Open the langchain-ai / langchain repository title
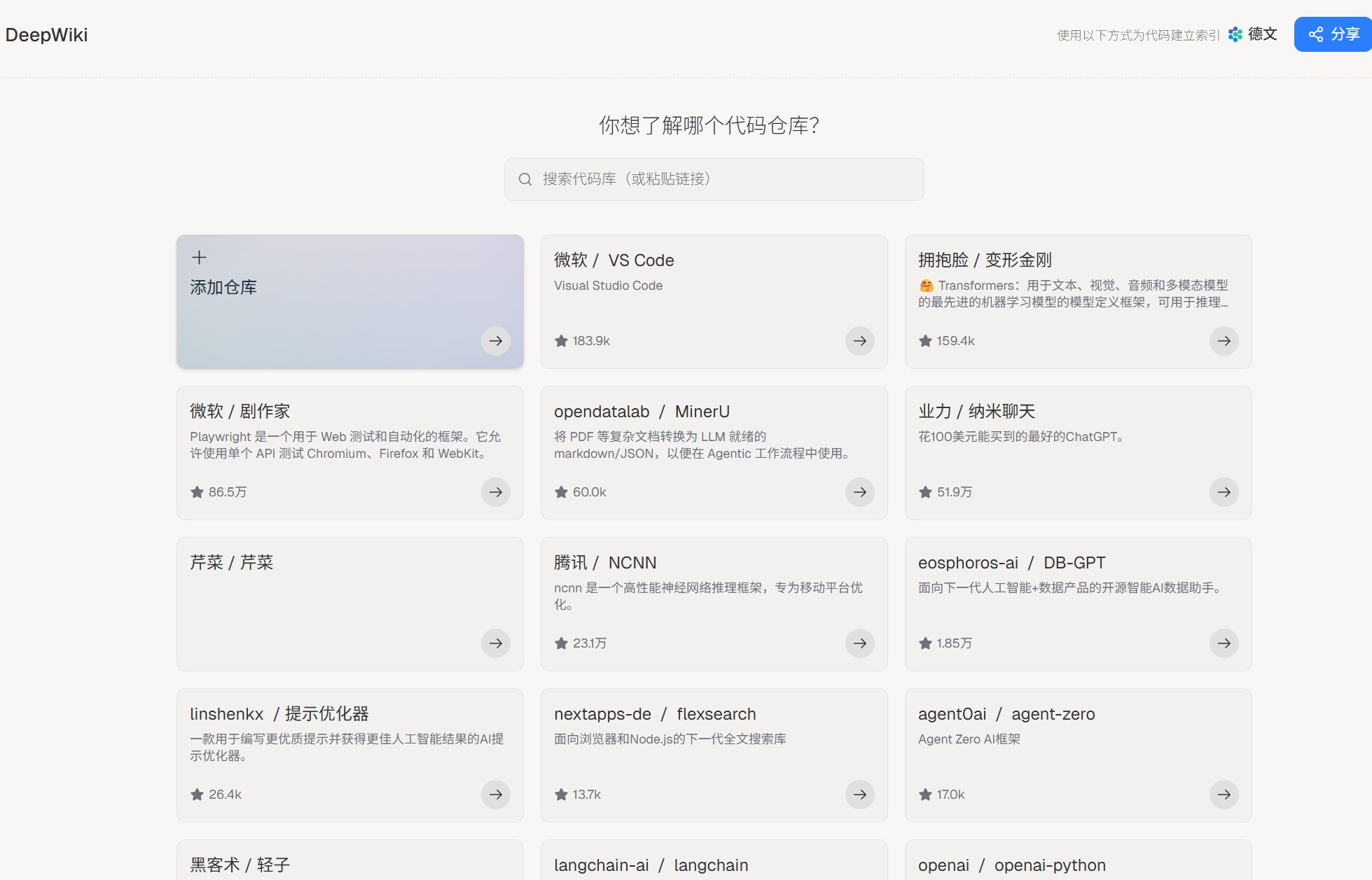Viewport: 1372px width, 880px height. 651,865
